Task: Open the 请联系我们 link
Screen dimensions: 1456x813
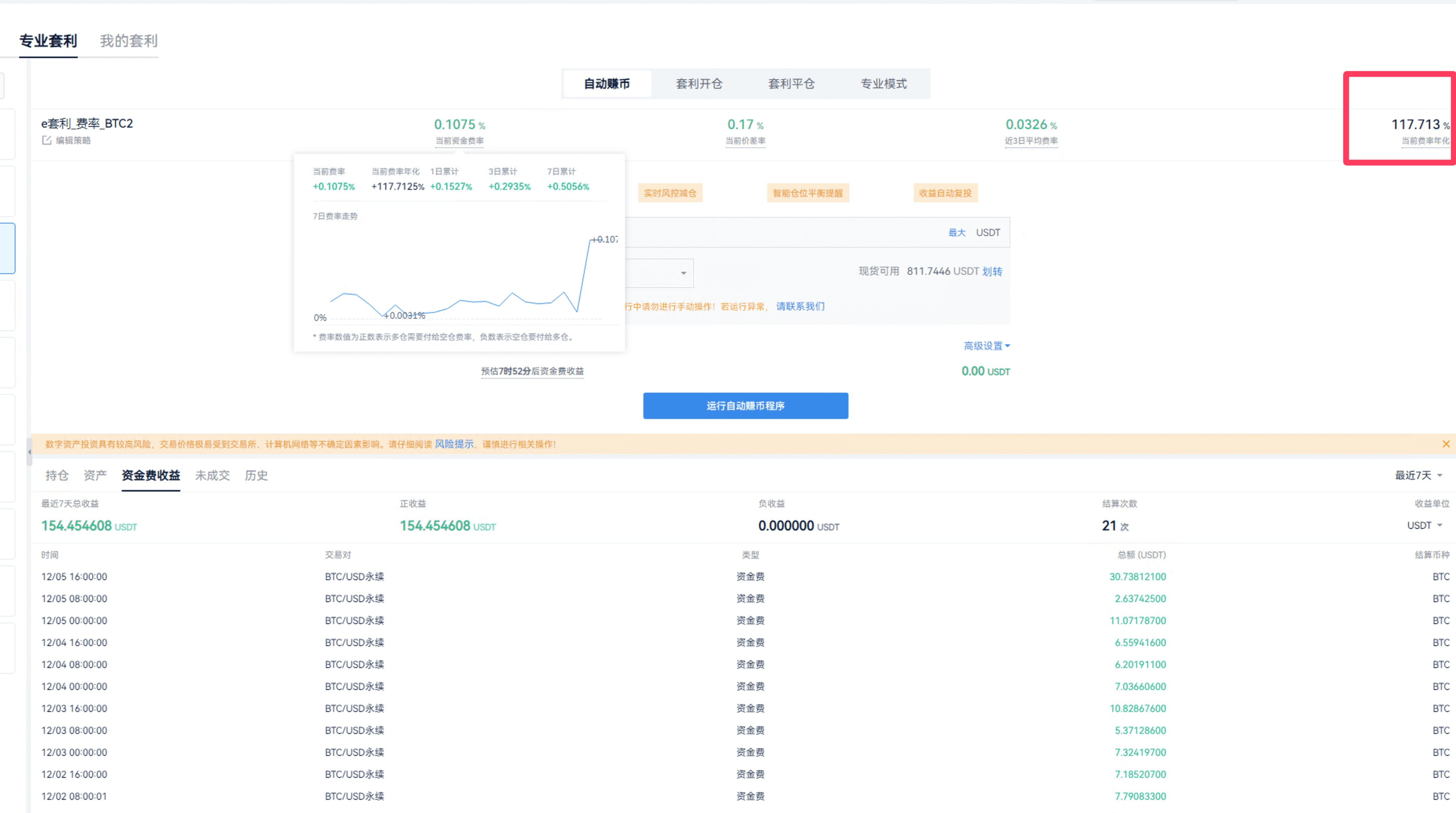Action: point(801,306)
